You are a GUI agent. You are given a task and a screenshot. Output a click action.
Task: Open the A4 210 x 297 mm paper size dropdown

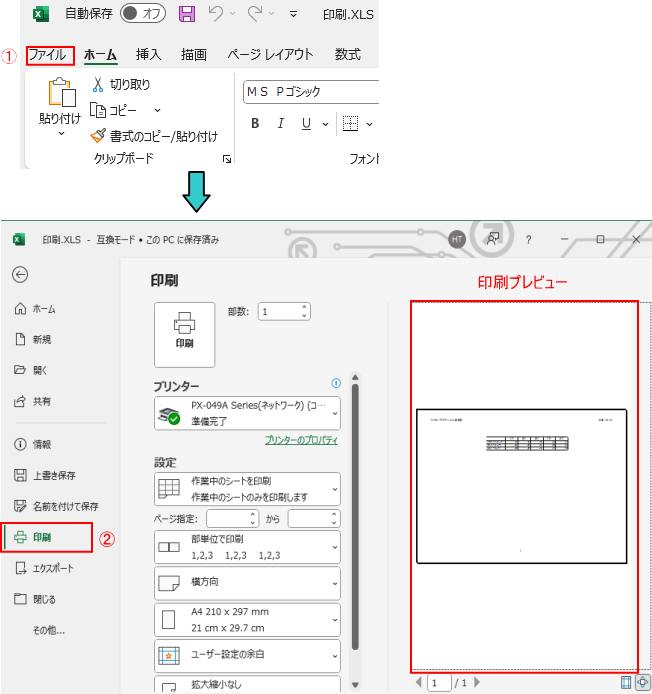(x=247, y=620)
